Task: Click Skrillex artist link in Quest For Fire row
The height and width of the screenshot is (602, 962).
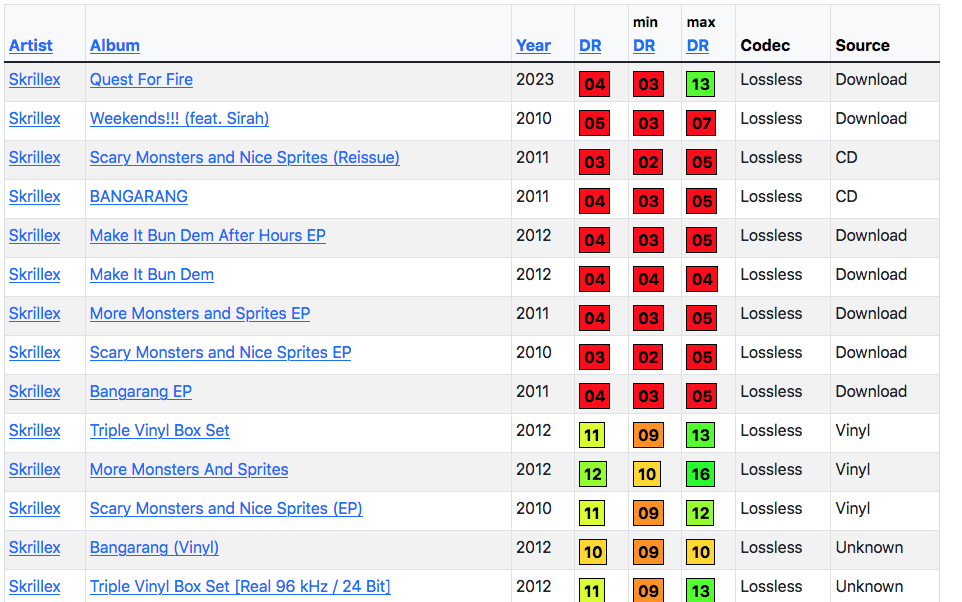Action: 34,80
